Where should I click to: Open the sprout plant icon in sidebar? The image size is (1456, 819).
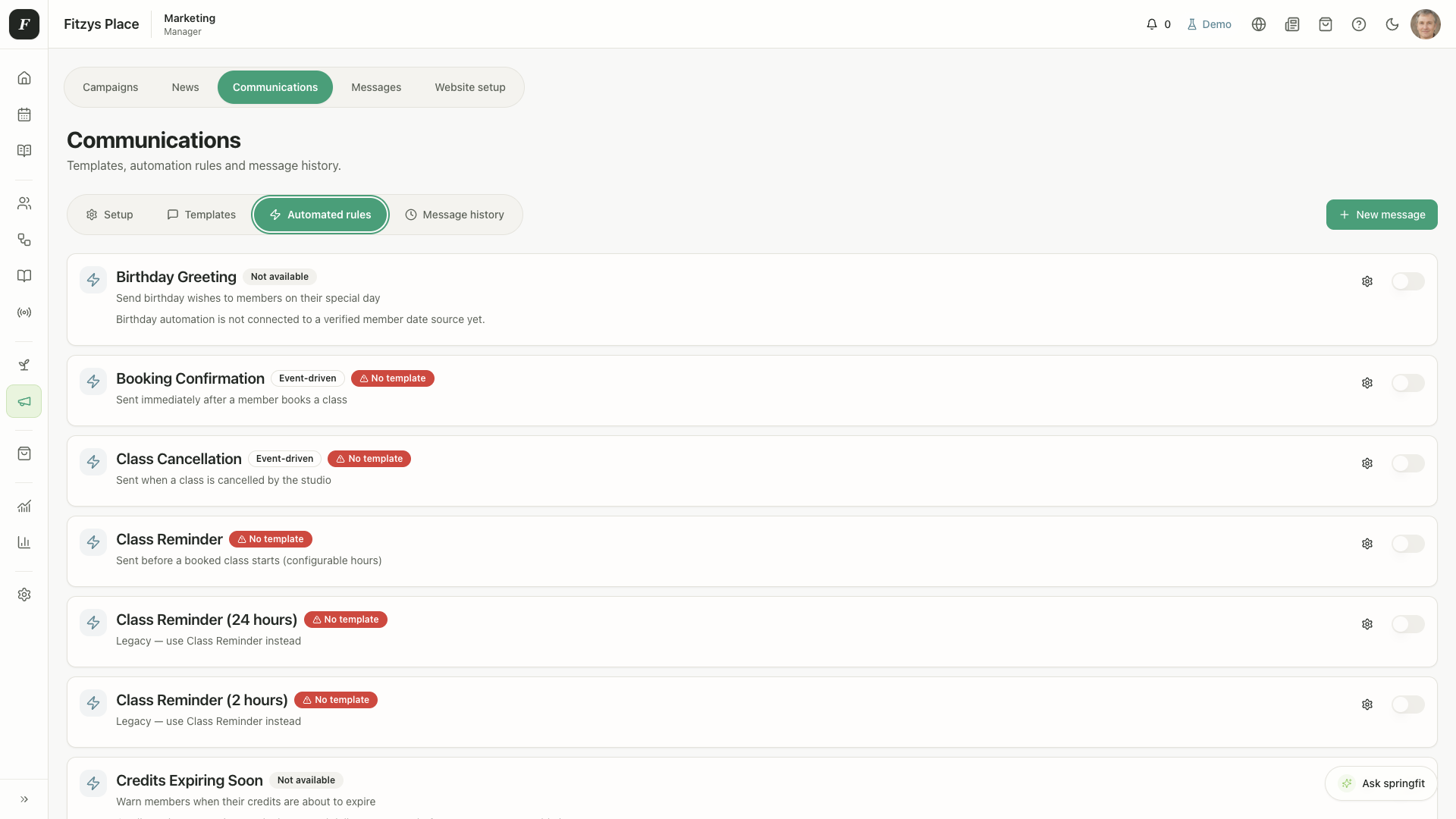coord(24,365)
